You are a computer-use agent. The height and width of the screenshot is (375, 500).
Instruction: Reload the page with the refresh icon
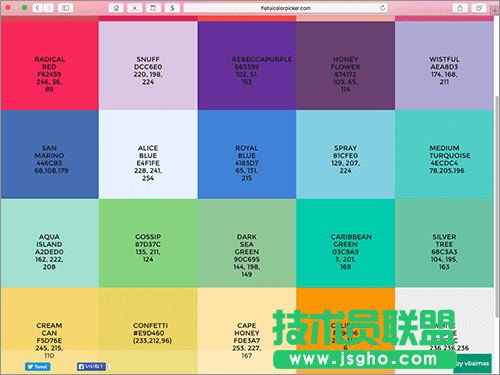point(382,8)
